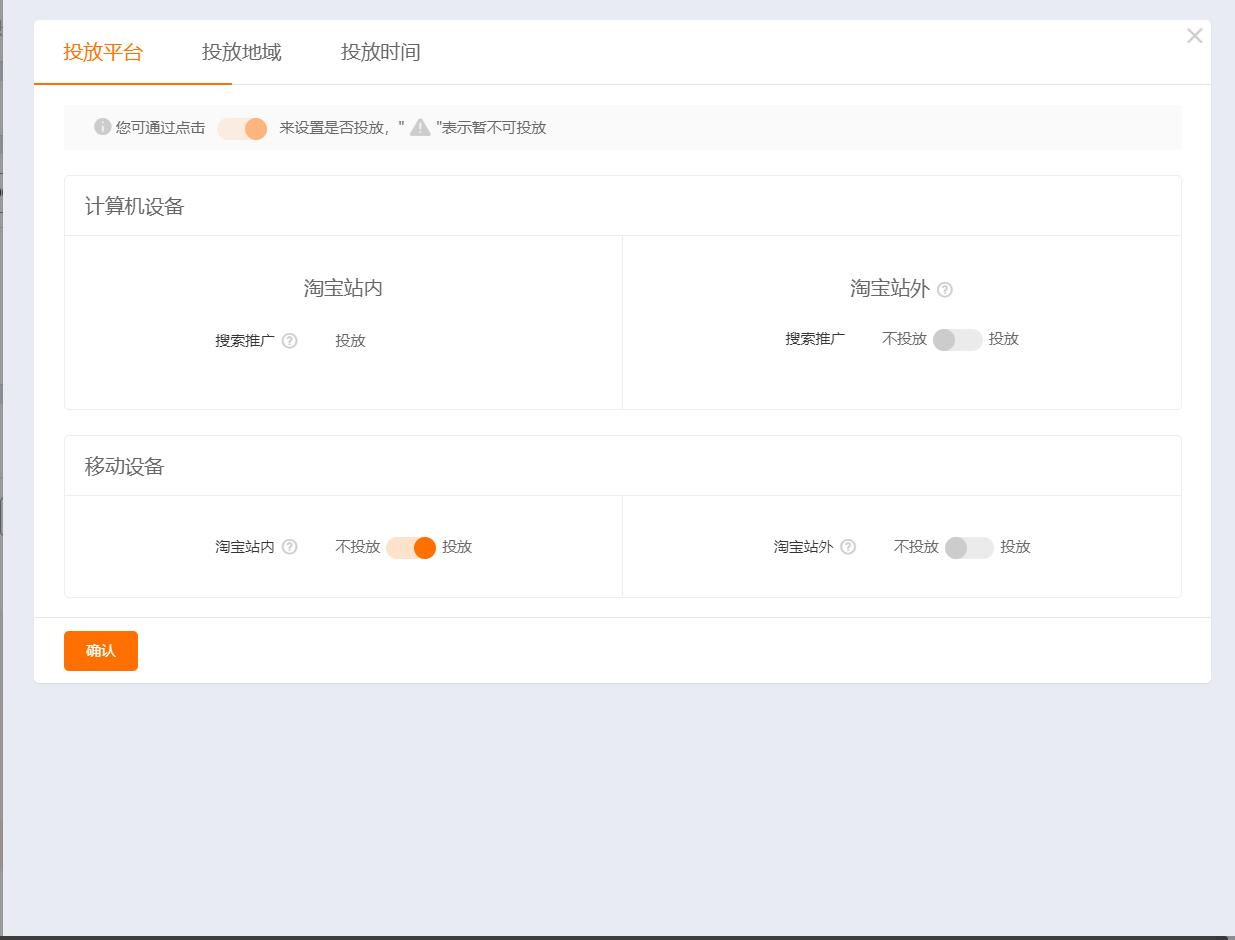Click the 不投放 label under PC 淘宝站外
1235x940 pixels.
tap(903, 340)
